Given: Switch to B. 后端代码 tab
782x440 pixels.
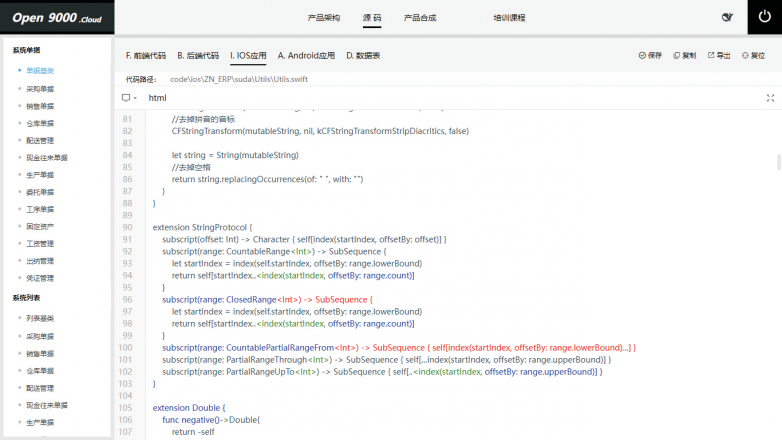Looking at the screenshot, I should (x=197, y=56).
